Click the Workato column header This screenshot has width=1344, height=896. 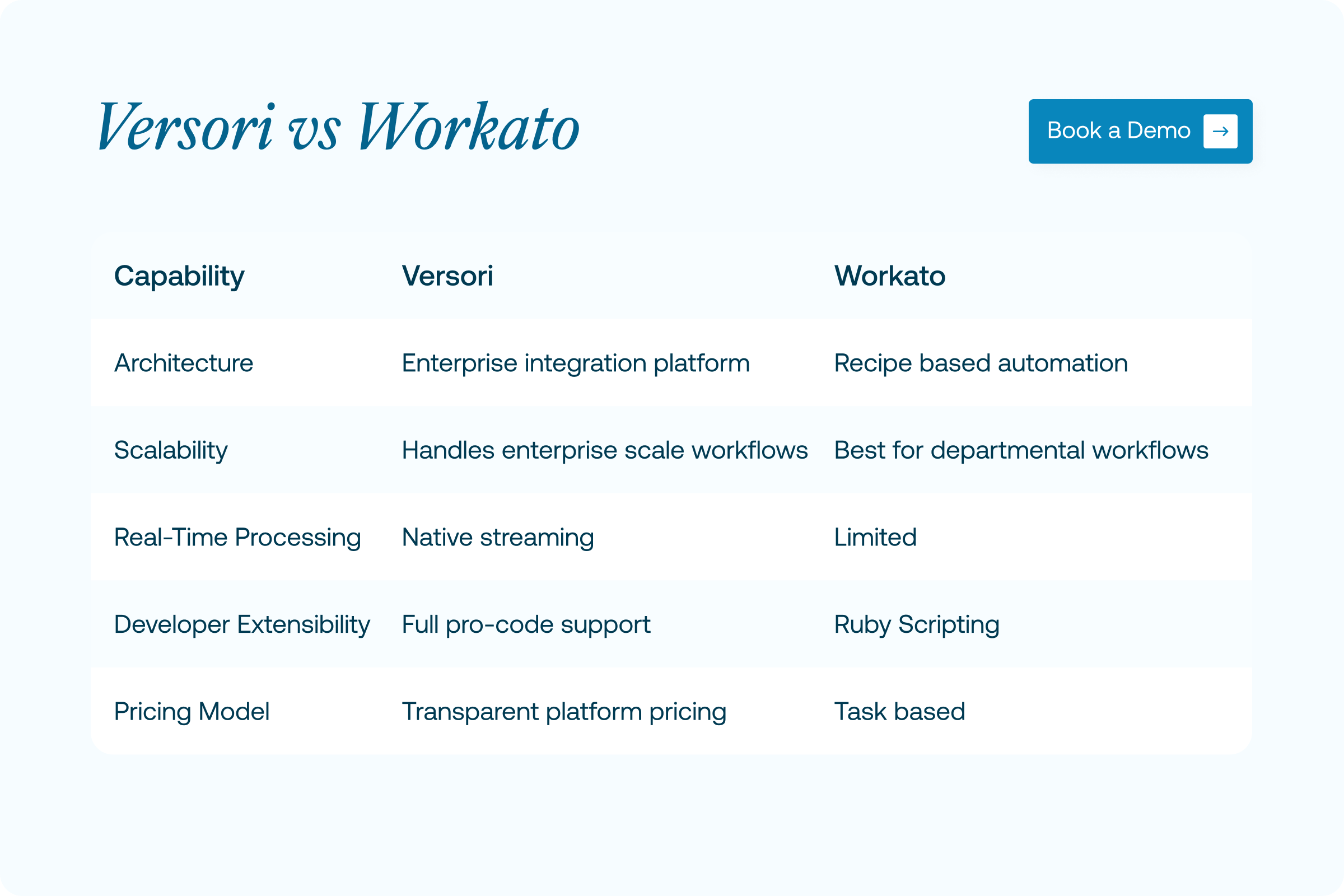click(x=889, y=276)
